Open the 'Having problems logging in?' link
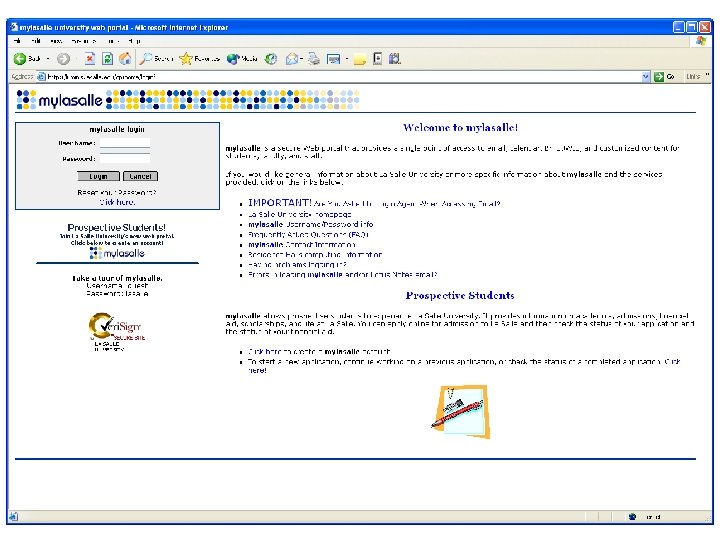The image size is (720, 540). point(297,264)
